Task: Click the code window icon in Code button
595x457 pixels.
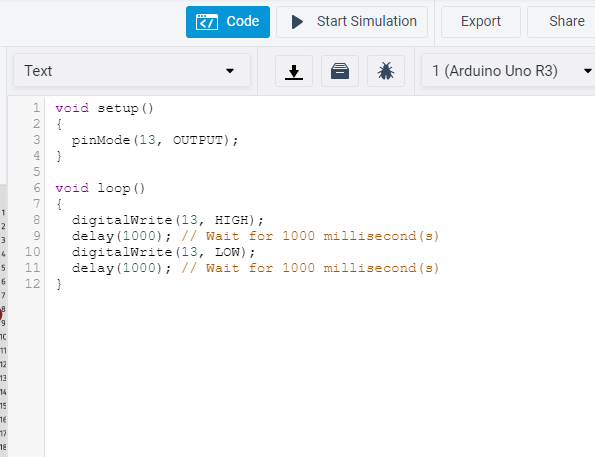Action: coord(207,22)
